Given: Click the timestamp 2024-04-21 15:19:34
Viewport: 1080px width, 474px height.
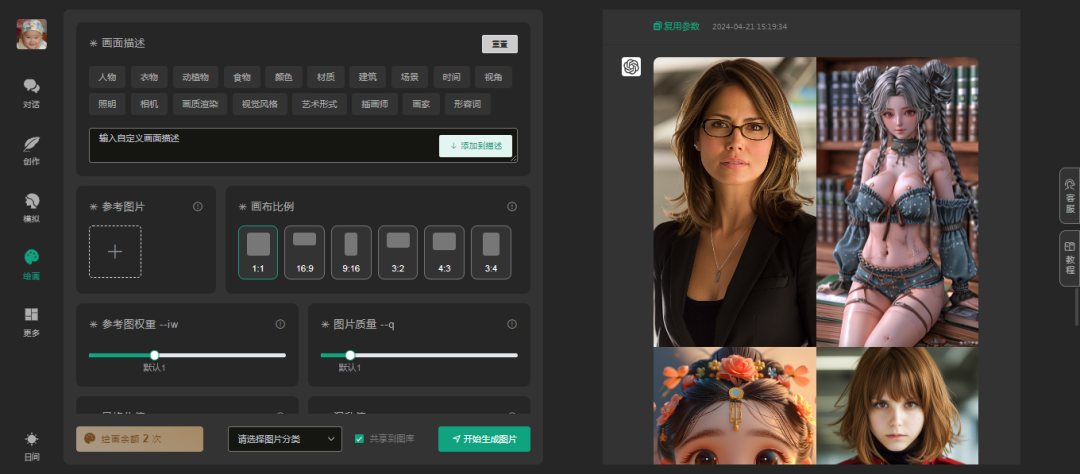Looking at the screenshot, I should [x=749, y=27].
